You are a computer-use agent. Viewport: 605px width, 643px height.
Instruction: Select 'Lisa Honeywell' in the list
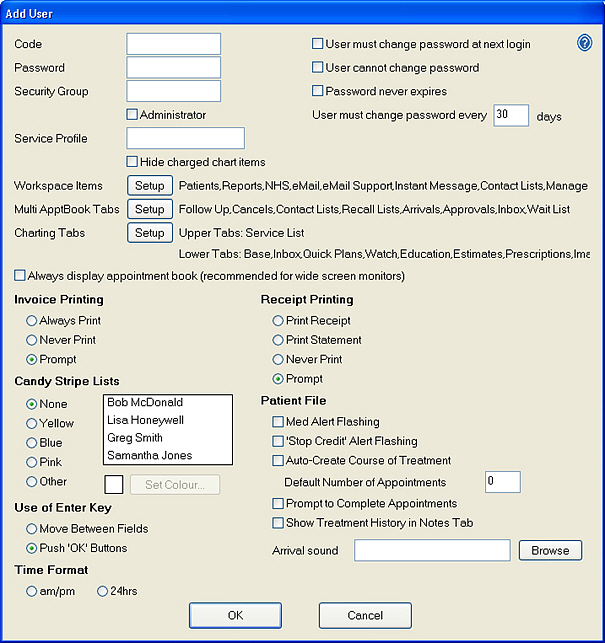pos(167,420)
